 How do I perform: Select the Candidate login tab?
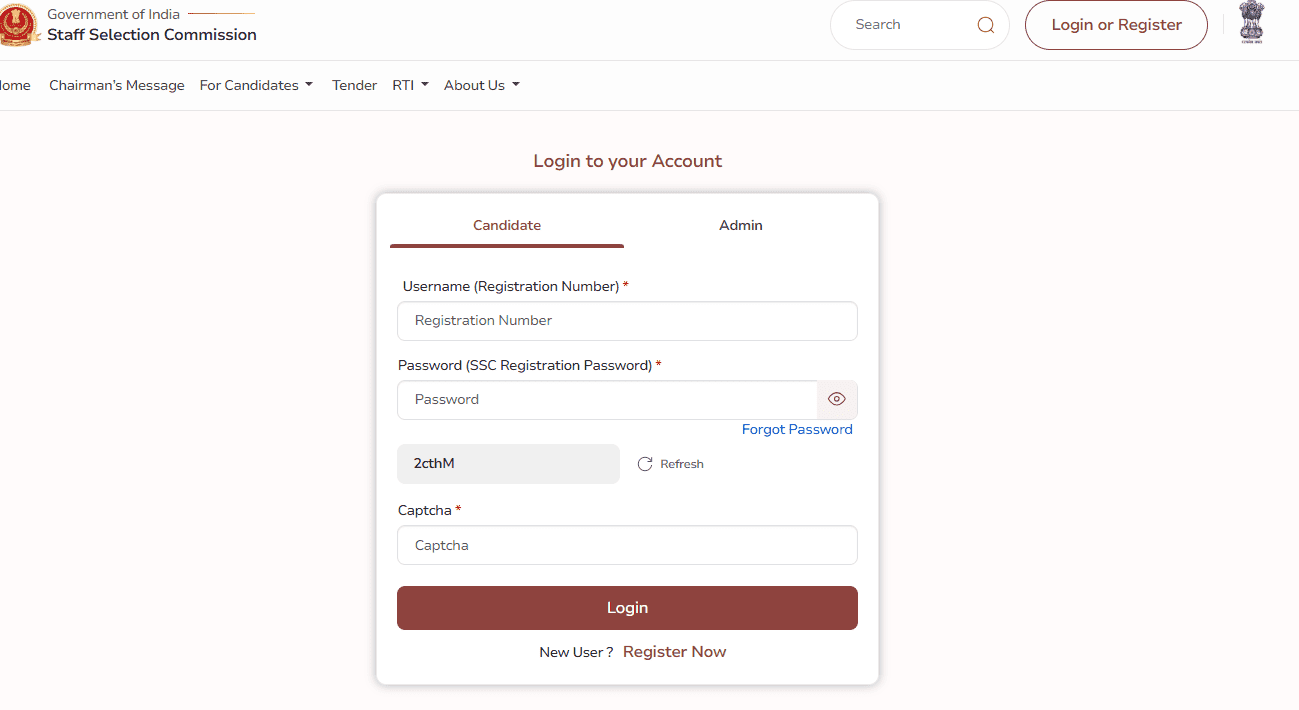pyautogui.click(x=507, y=225)
